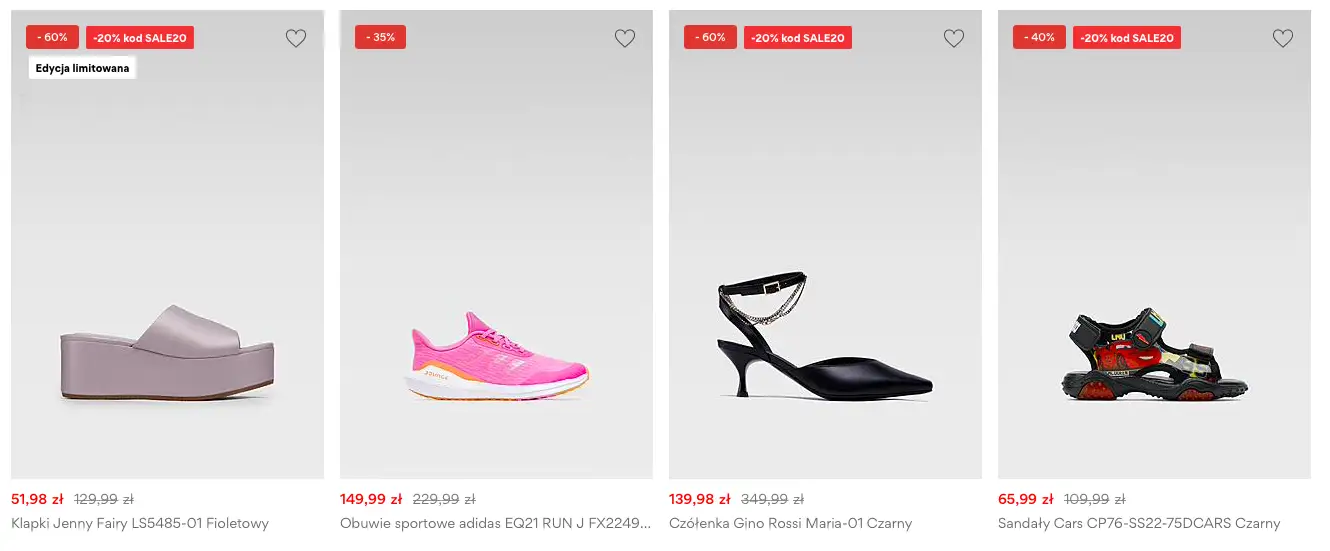Click the 51,98 zł sale price
The image size is (1330, 551).
point(37,499)
